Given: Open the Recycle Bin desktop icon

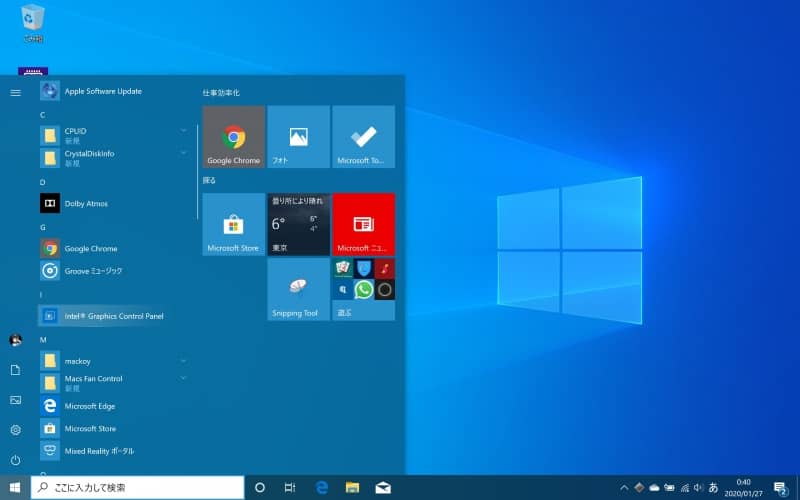Looking at the screenshot, I should [33, 23].
